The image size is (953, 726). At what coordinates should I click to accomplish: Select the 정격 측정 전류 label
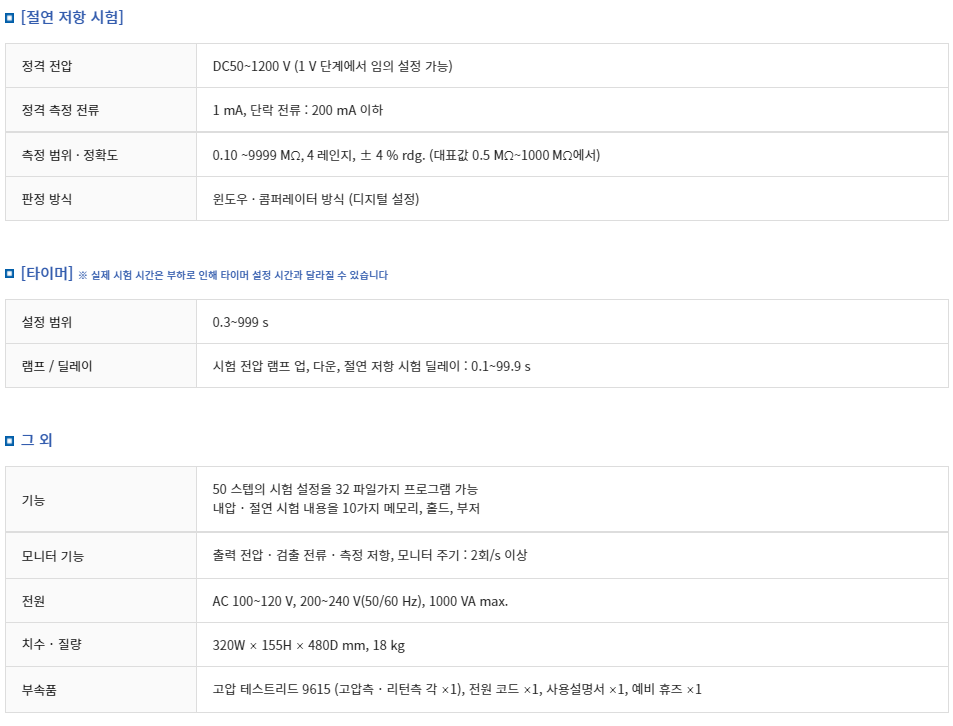[60, 110]
